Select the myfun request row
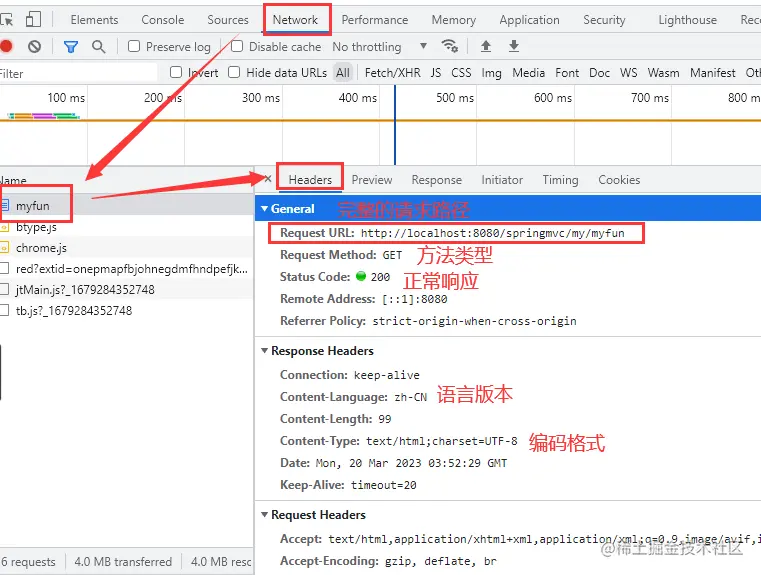This screenshot has width=761, height=575. (x=127, y=205)
